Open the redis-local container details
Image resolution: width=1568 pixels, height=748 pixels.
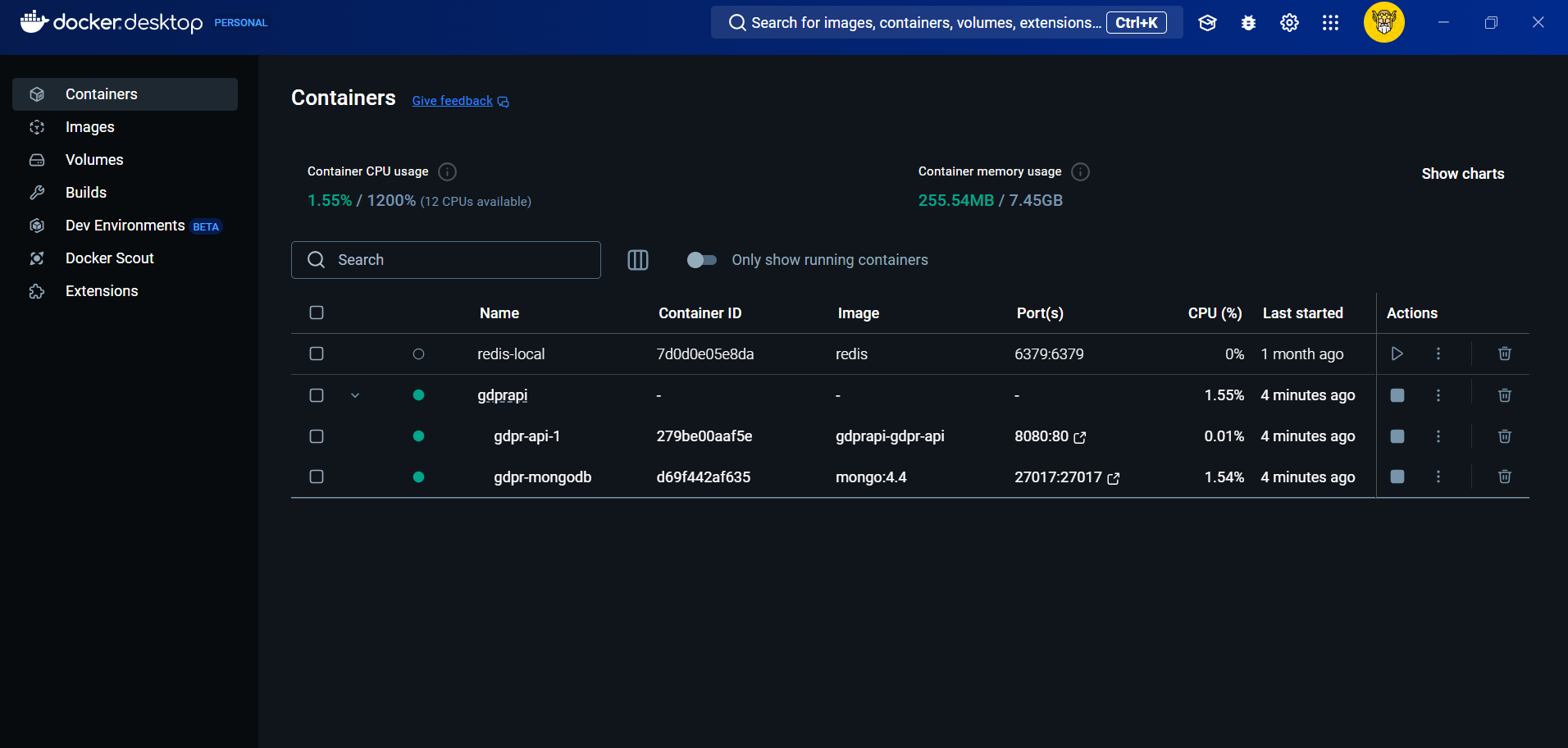coord(511,354)
